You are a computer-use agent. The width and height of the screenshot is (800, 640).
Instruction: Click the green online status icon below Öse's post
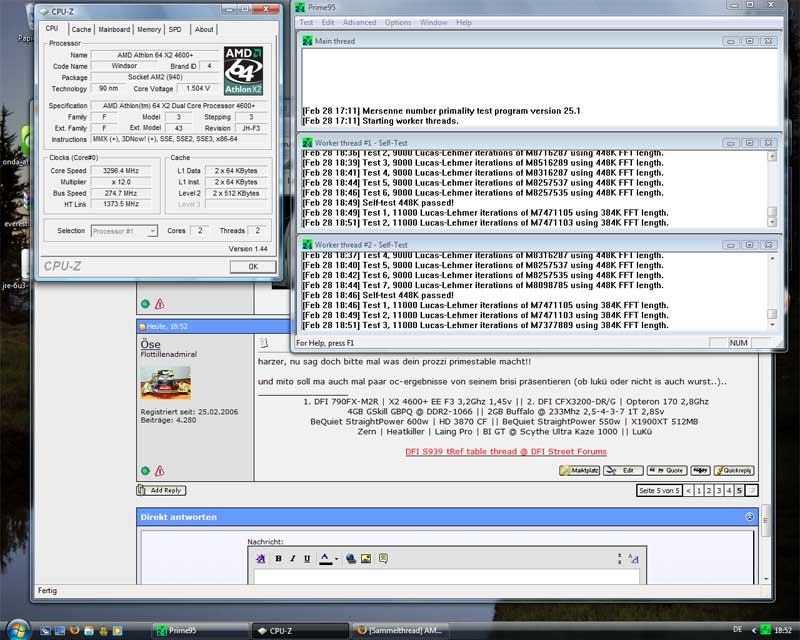(145, 471)
